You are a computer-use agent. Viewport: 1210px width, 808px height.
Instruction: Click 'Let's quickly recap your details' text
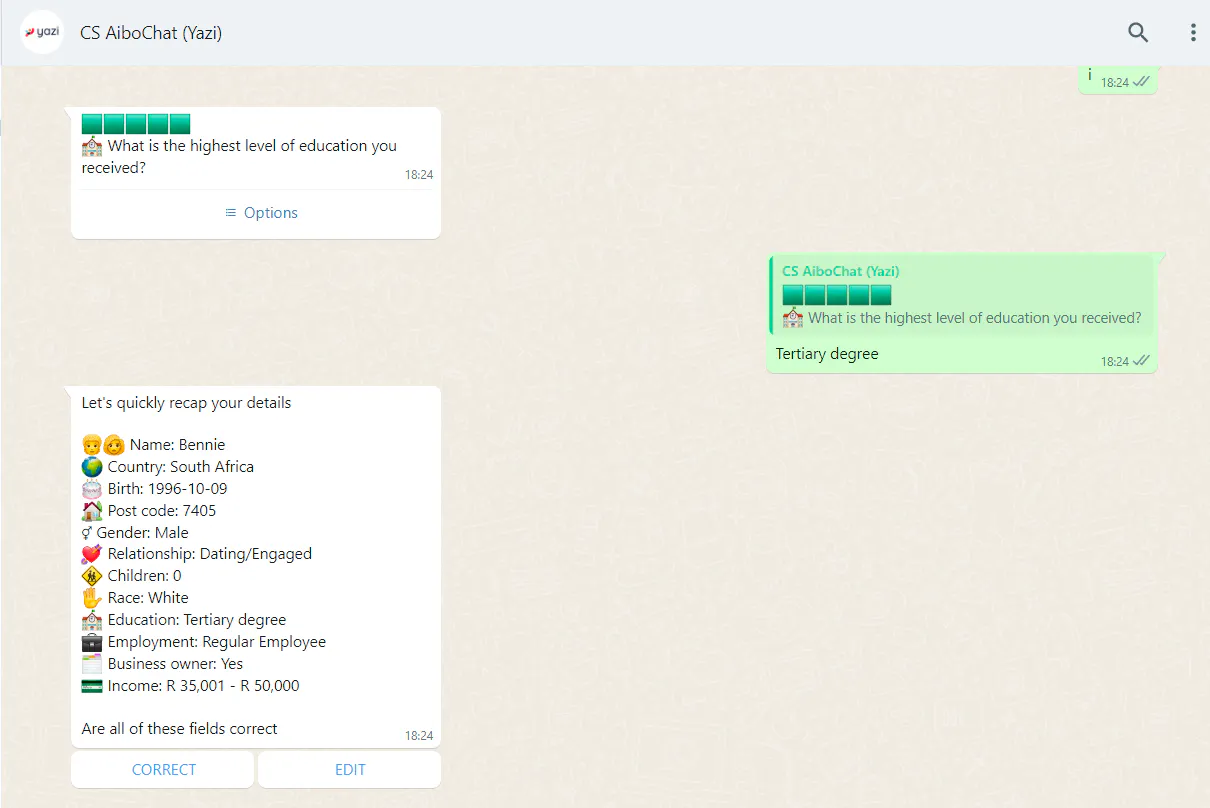(186, 403)
